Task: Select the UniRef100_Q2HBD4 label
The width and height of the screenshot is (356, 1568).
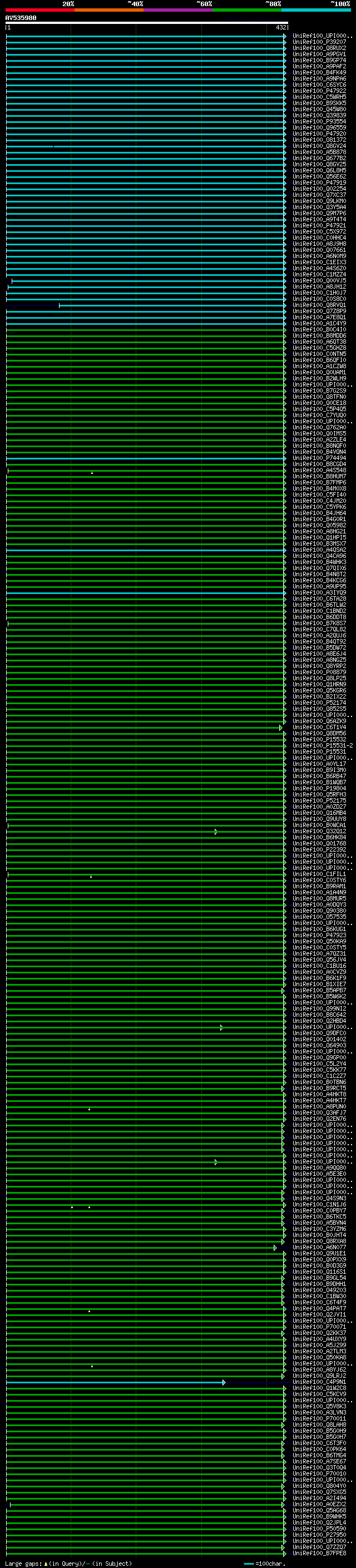Action: 319,1021
